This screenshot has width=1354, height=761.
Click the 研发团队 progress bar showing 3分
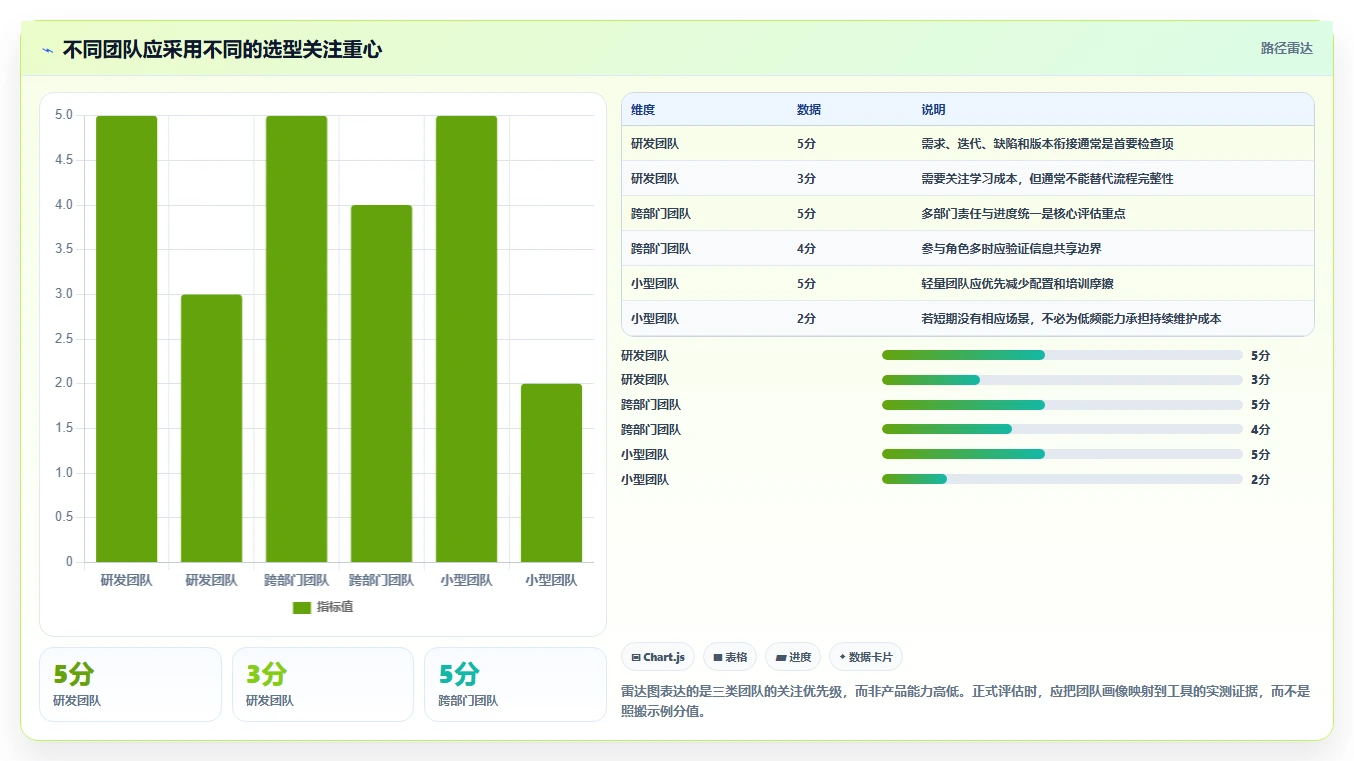point(1062,380)
